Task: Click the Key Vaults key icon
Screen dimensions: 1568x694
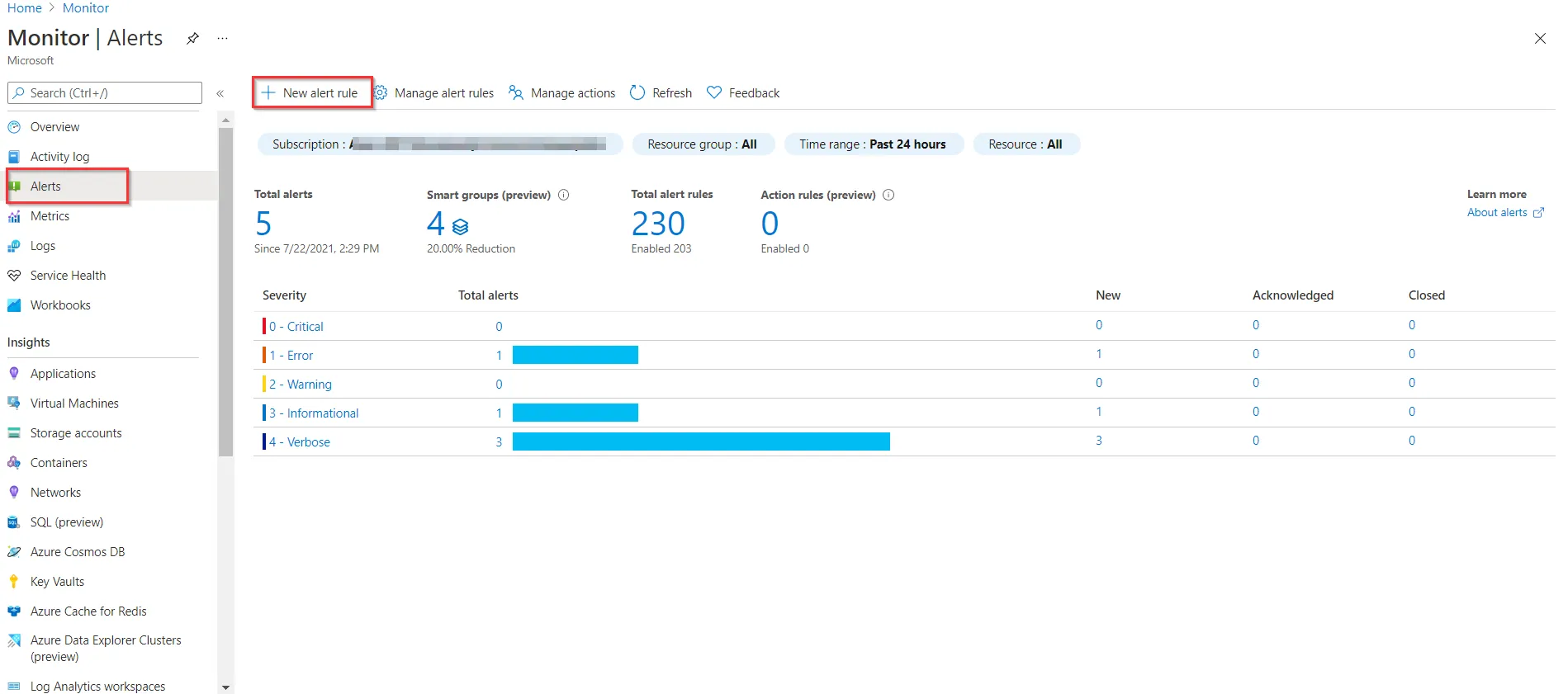Action: 14,582
